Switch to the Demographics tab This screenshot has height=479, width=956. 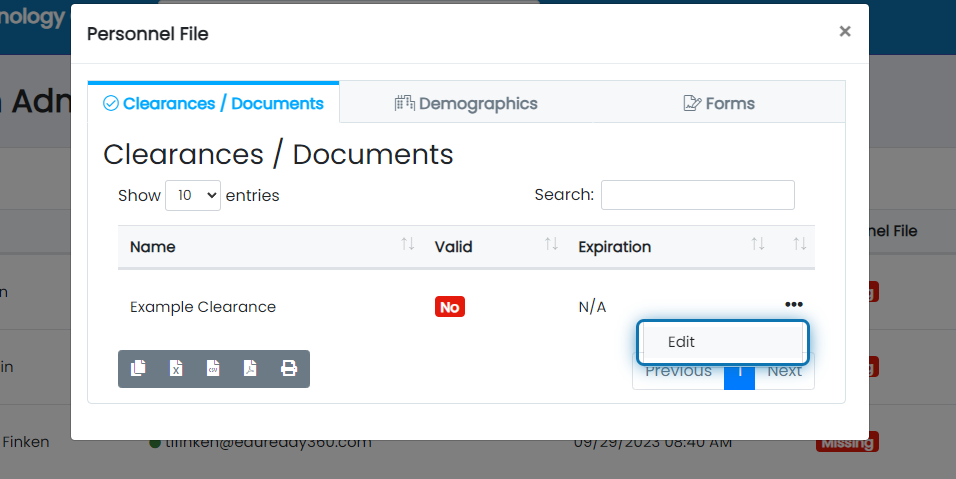pos(466,103)
